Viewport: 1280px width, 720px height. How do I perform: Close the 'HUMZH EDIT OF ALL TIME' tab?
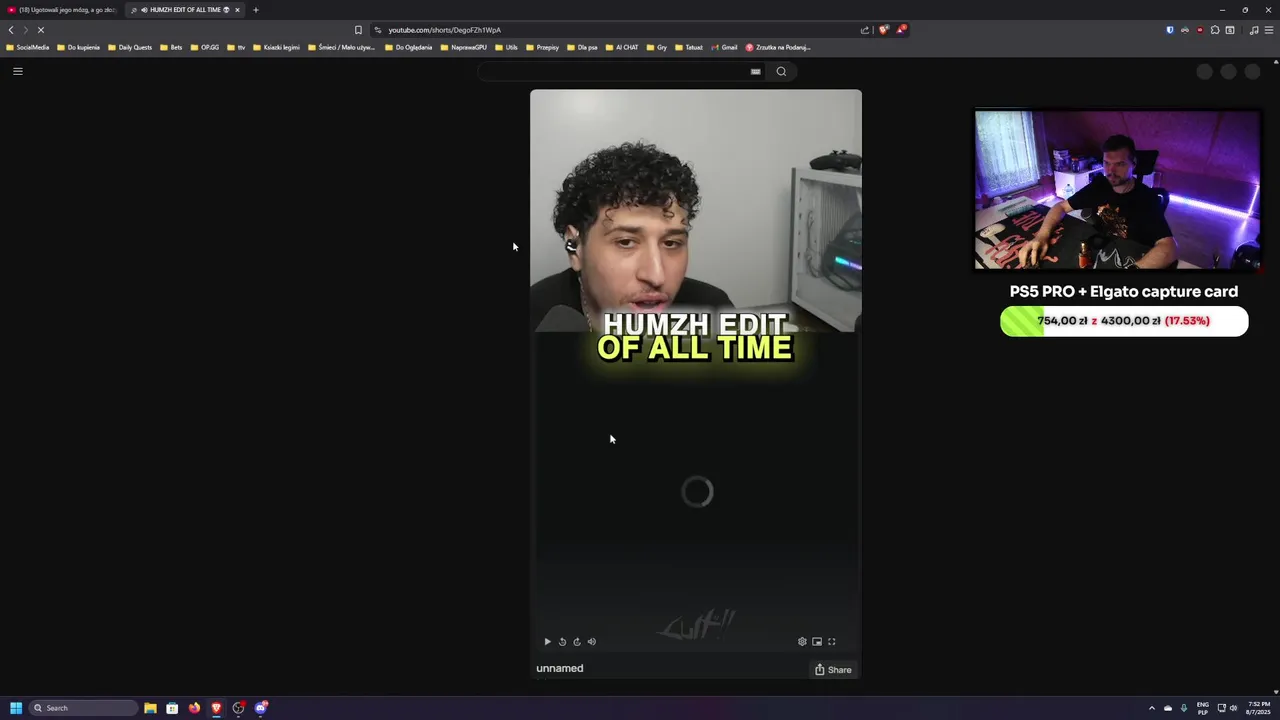coord(237,10)
